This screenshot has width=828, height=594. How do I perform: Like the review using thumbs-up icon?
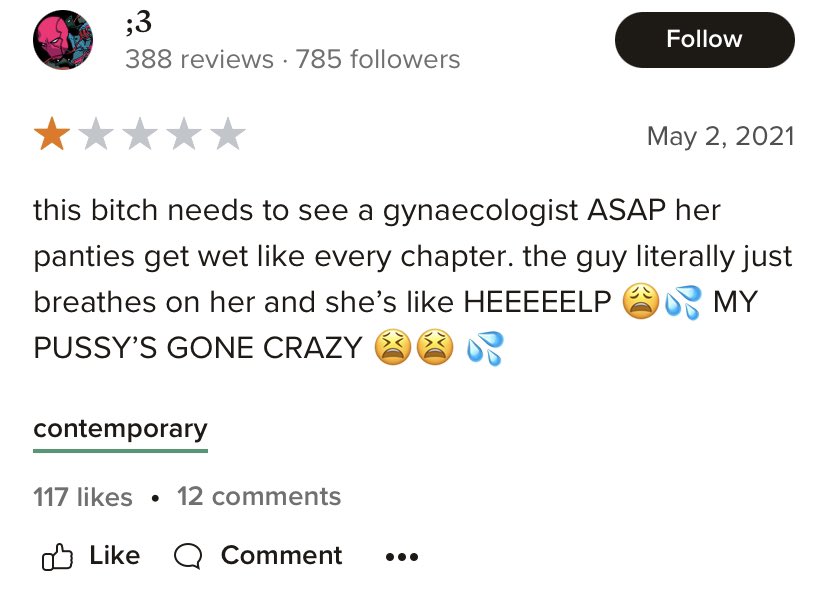coord(57,557)
